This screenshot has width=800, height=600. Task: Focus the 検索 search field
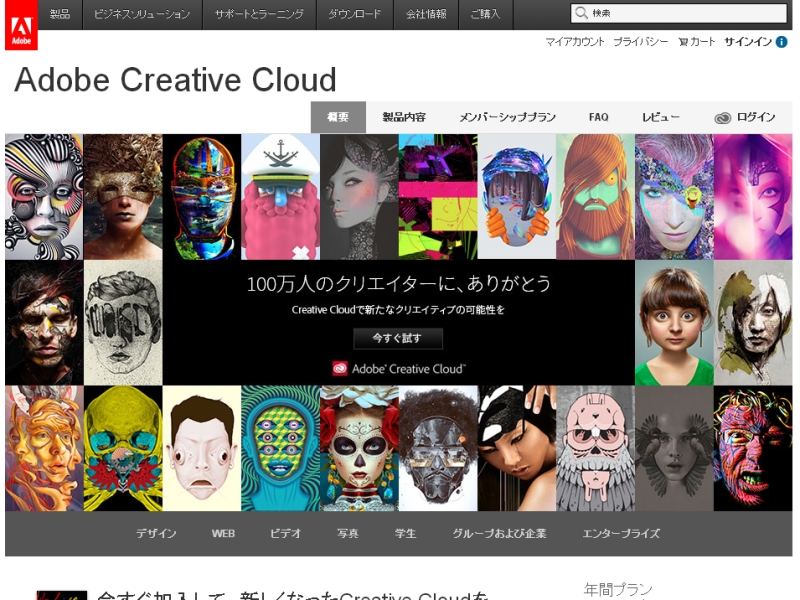679,13
